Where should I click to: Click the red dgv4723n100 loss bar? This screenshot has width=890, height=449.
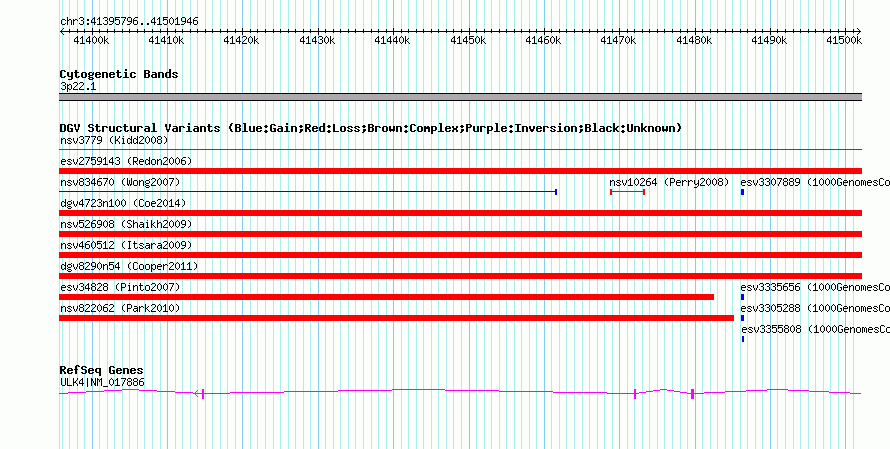[x=460, y=213]
